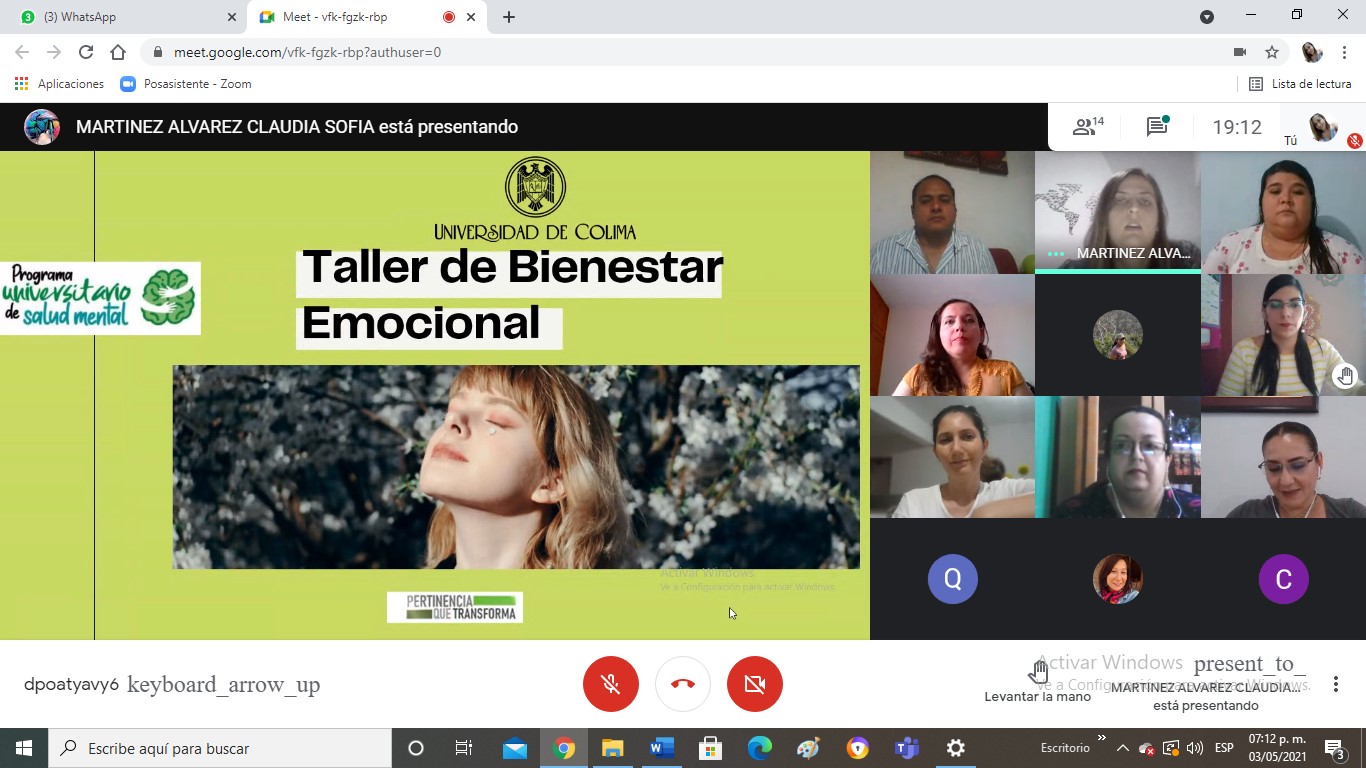Open Chrome tab search dropdown

point(1207,17)
